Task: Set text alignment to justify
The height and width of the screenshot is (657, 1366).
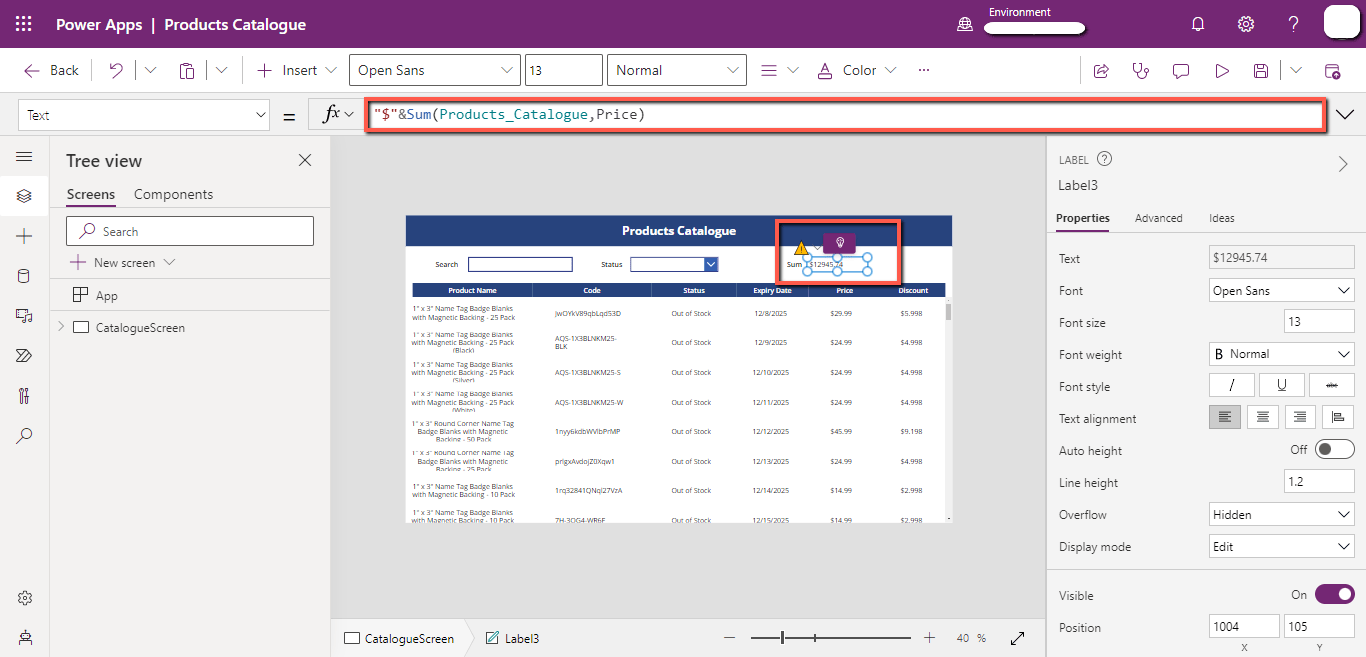Action: [x=1338, y=418]
